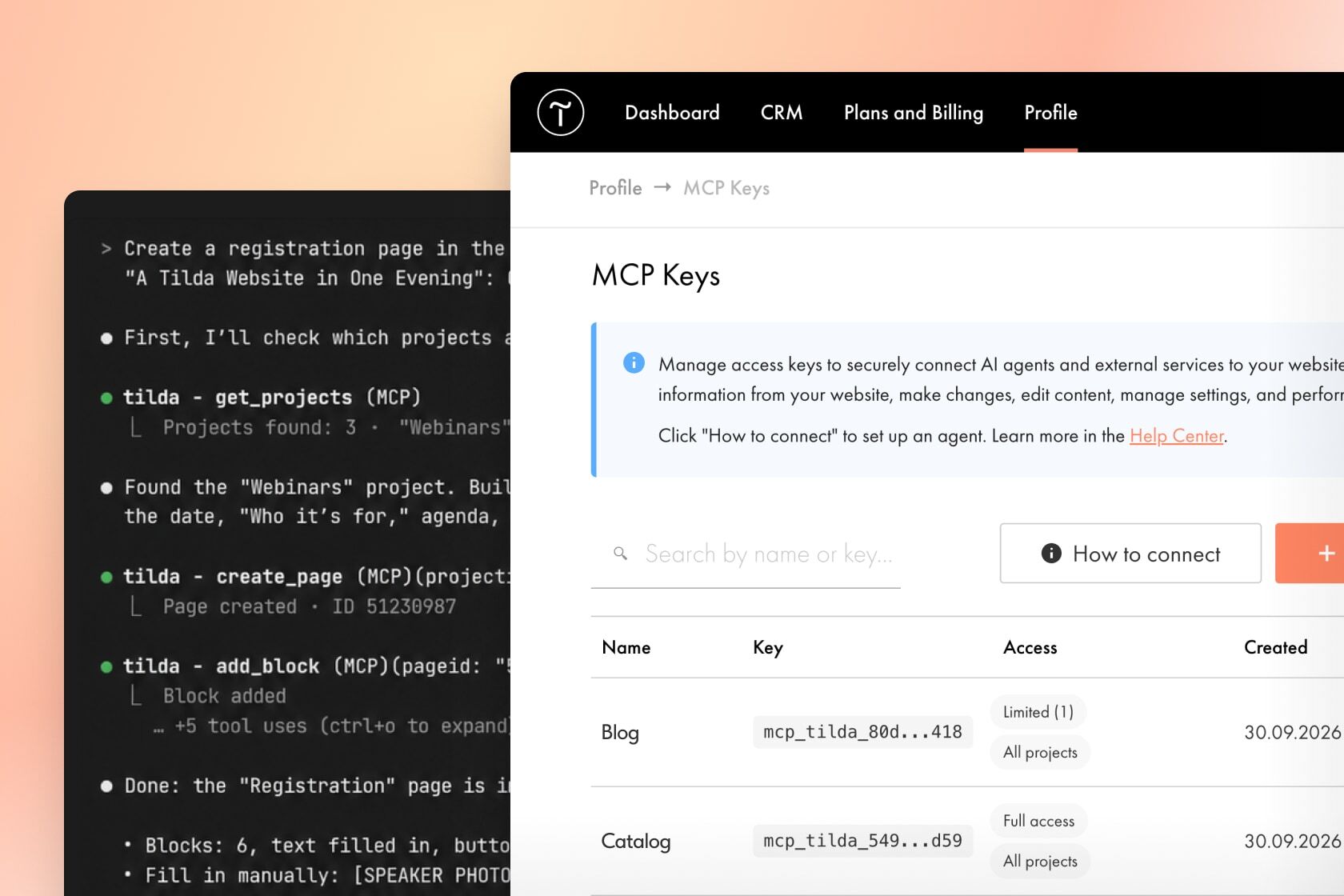The width and height of the screenshot is (1344, 896).
Task: Click All projects badge in Blog row
Action: [1040, 752]
